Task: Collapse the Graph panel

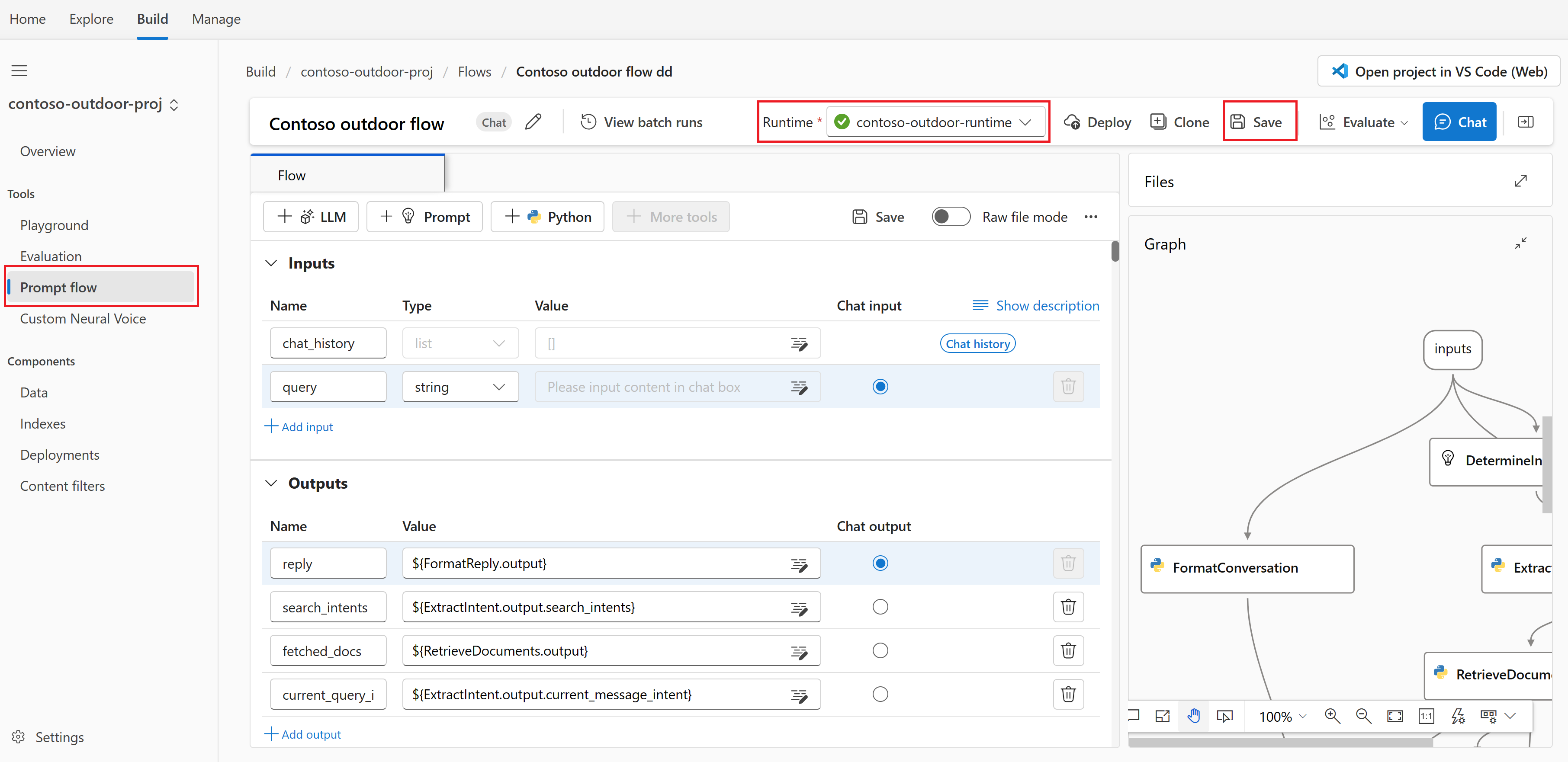Action: click(x=1520, y=243)
